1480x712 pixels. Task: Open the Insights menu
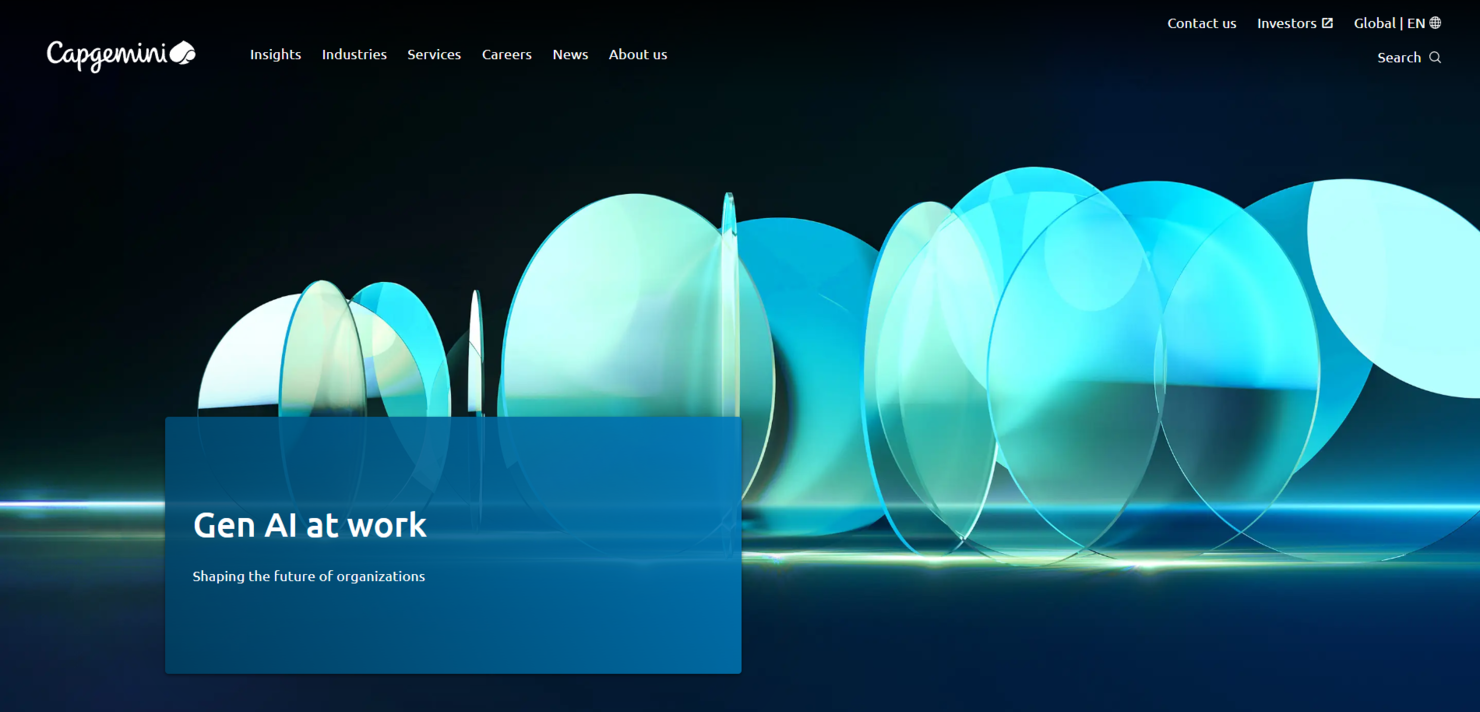click(x=275, y=55)
